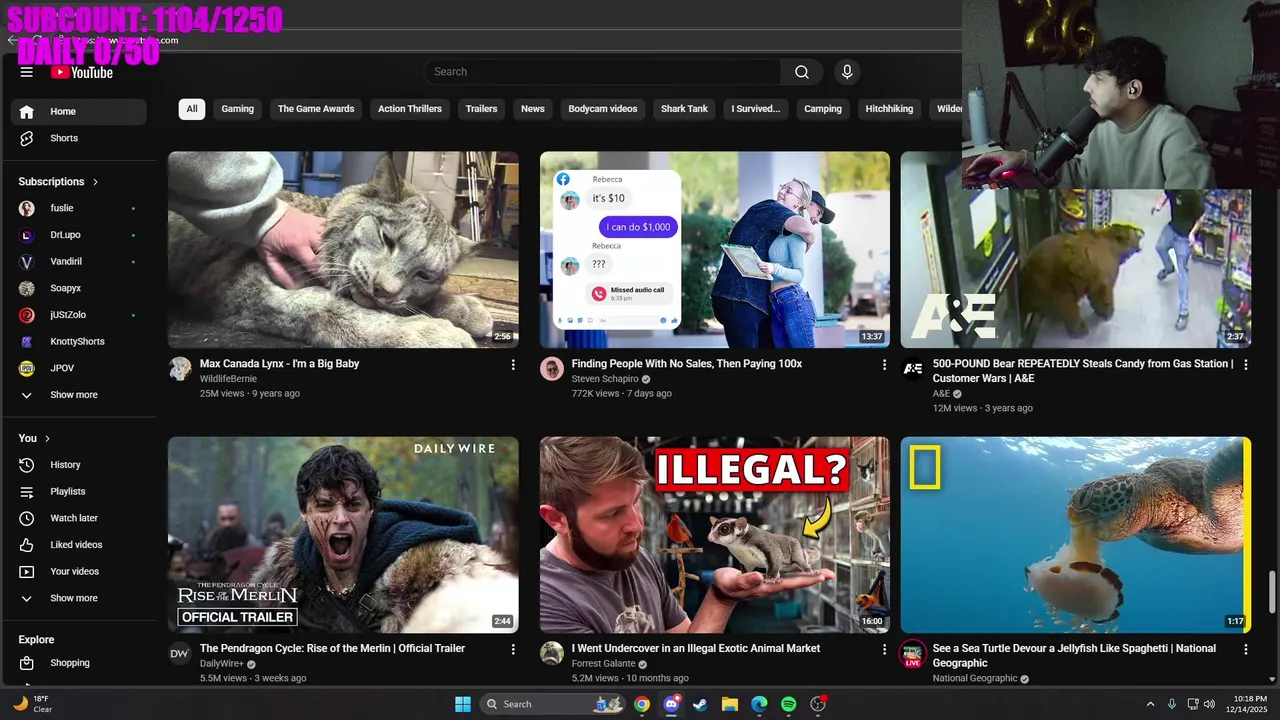Open DrLupo channel subscription

coord(79,235)
